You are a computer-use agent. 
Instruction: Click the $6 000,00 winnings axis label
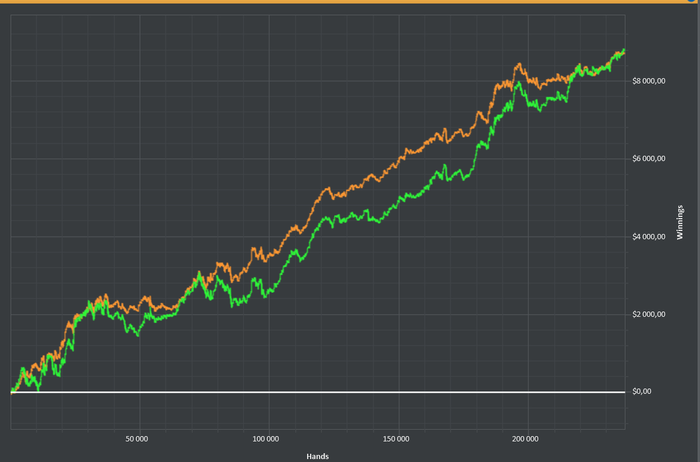coord(649,159)
